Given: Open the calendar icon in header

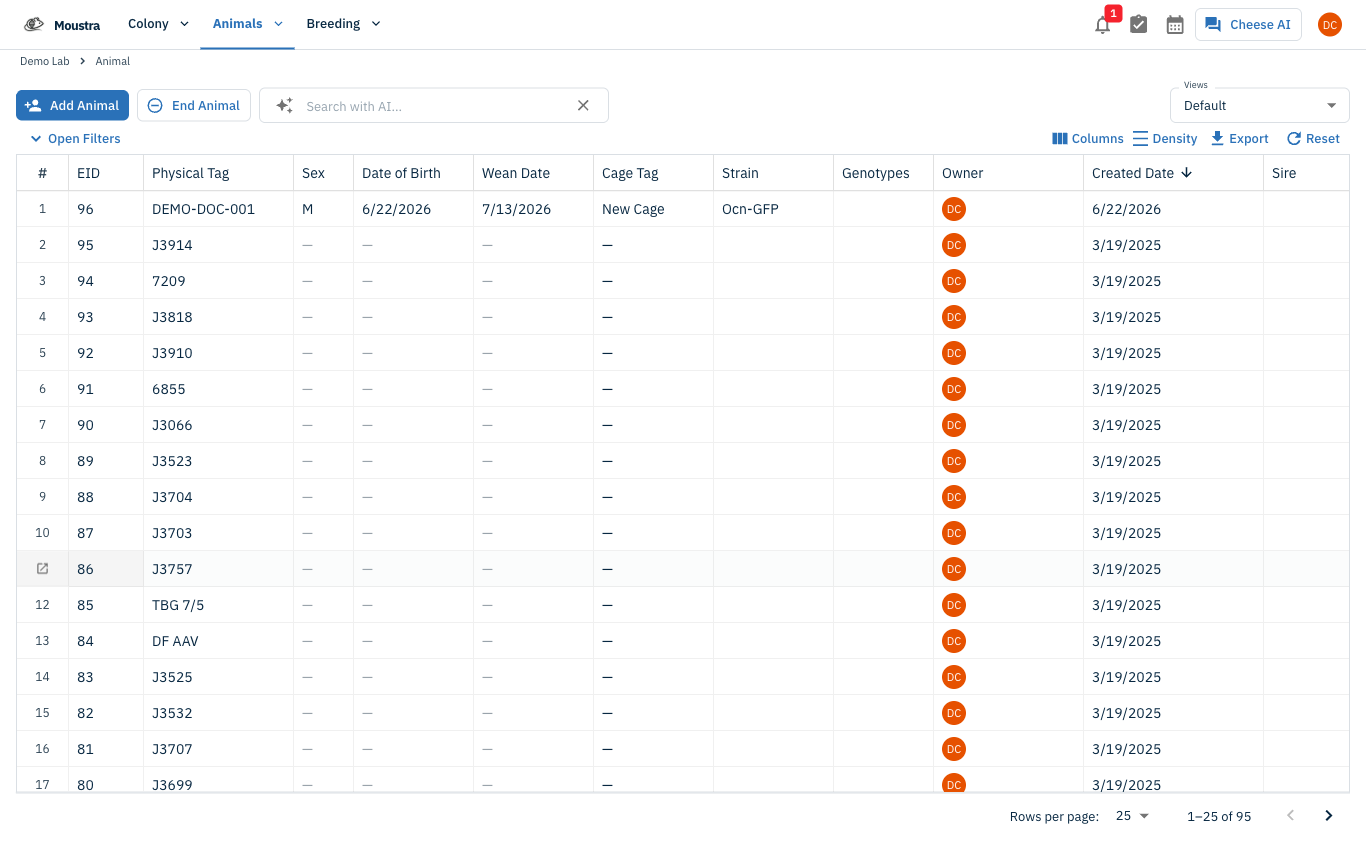Looking at the screenshot, I should (1175, 25).
